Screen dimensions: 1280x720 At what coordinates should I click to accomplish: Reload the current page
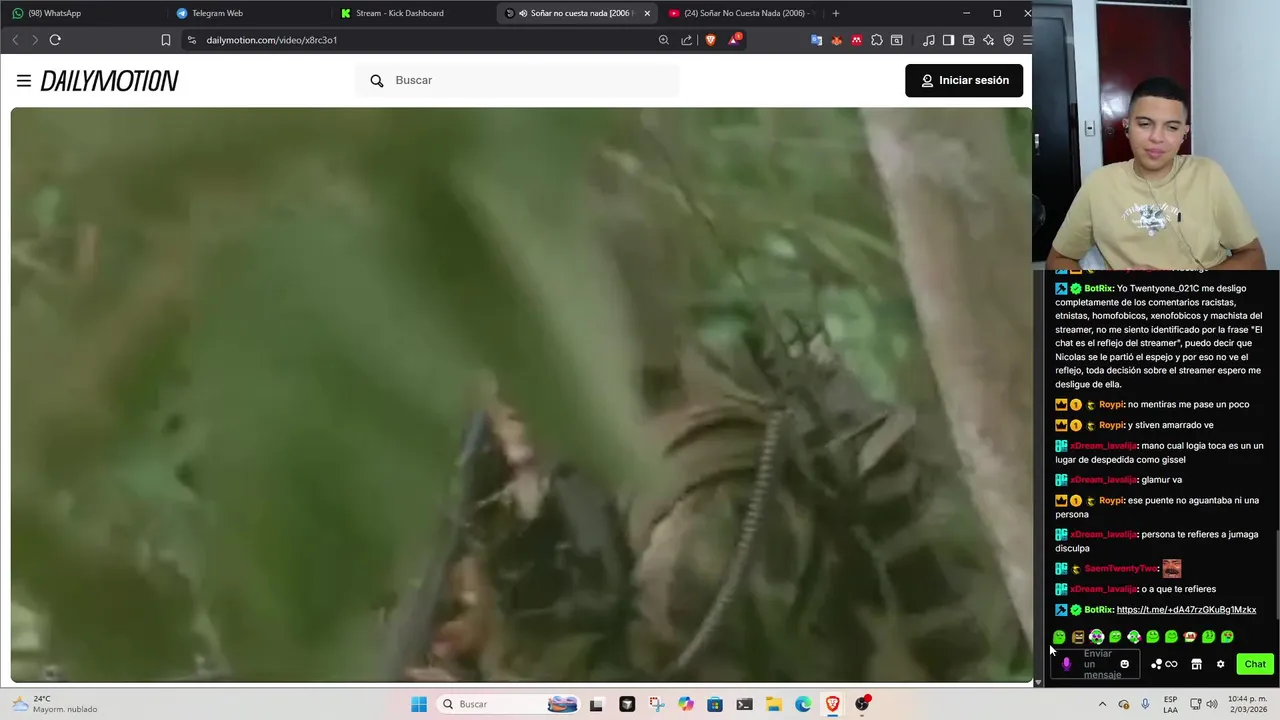click(x=55, y=40)
